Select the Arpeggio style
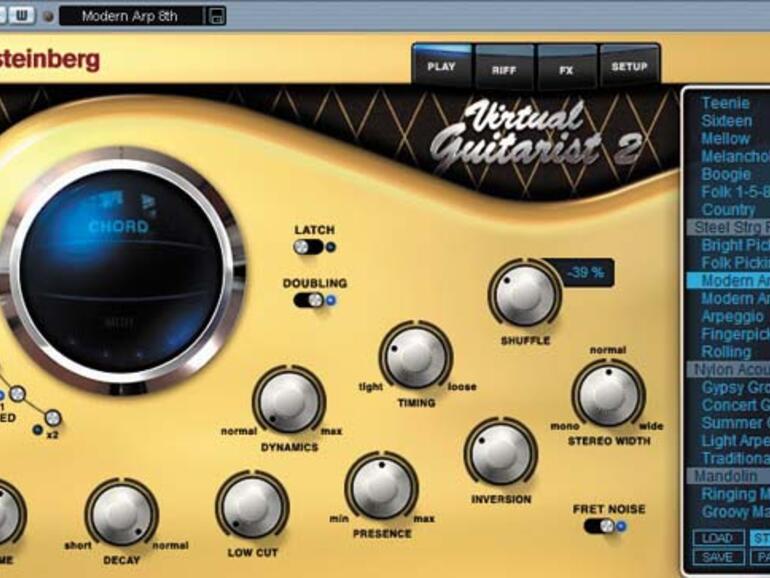The height and width of the screenshot is (578, 770). [x=729, y=316]
